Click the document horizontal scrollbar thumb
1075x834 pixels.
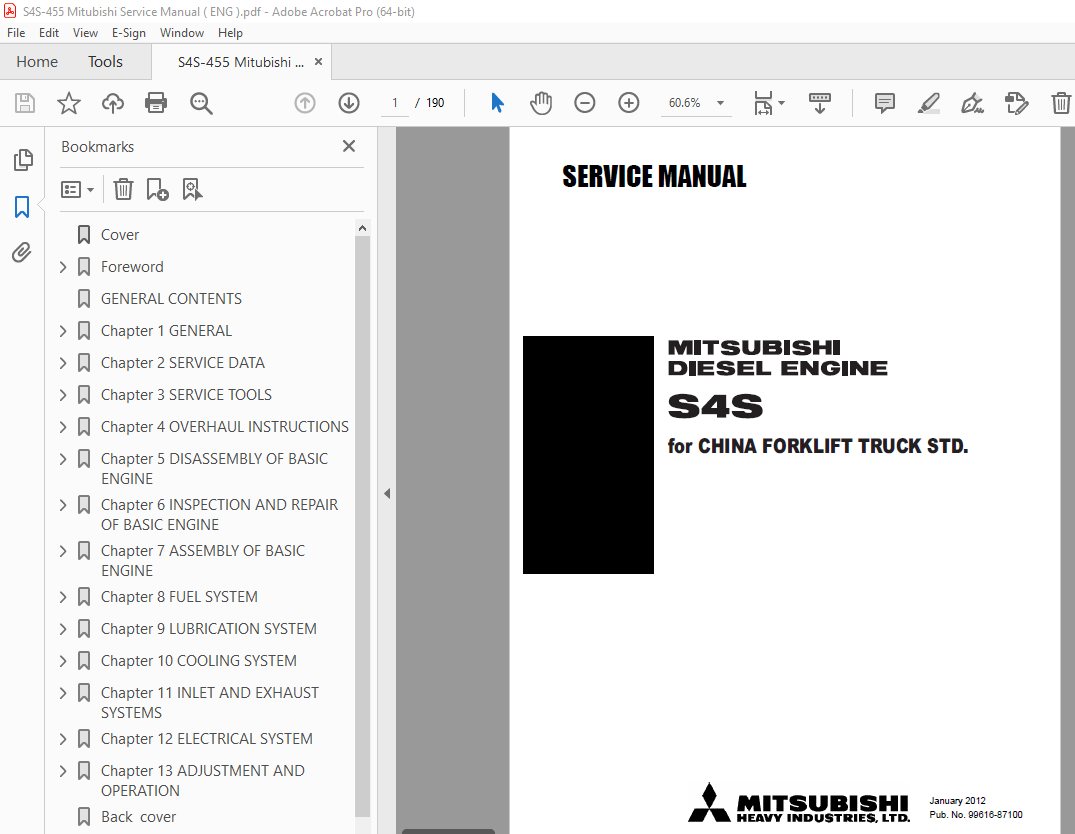click(448, 831)
